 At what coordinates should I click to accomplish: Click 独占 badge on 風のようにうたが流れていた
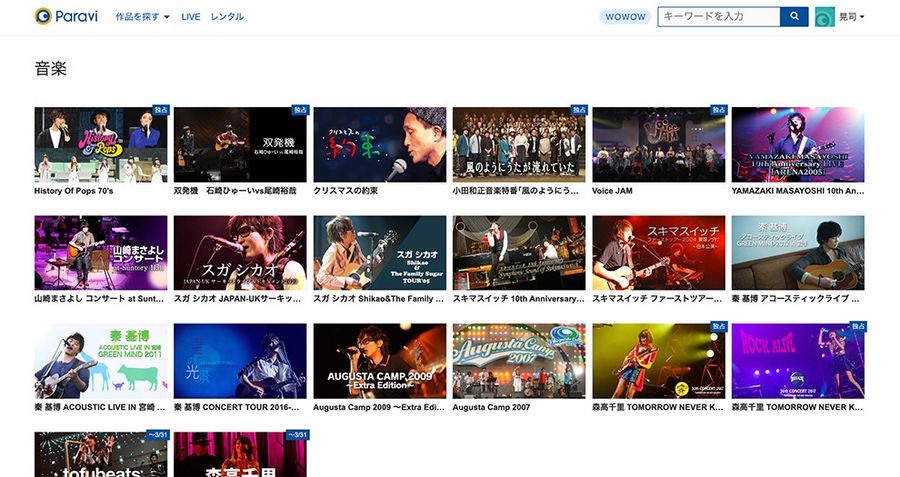tap(579, 110)
